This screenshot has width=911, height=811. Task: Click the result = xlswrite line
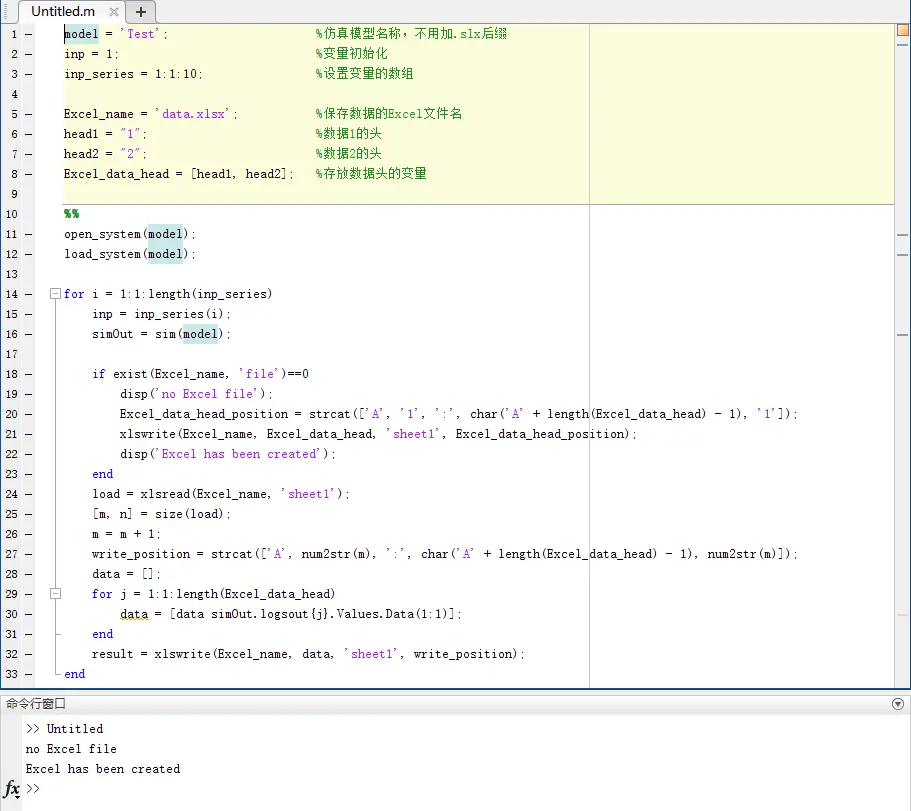308,654
